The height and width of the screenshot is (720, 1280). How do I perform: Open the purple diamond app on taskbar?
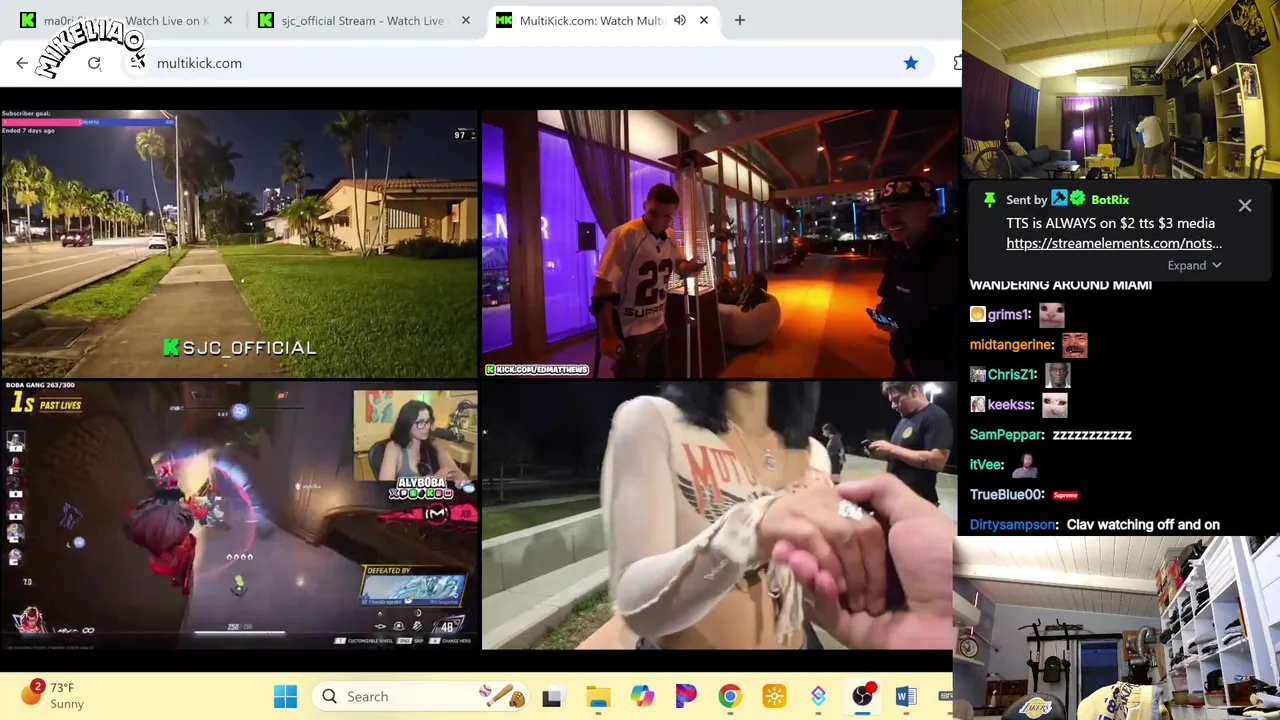point(818,697)
